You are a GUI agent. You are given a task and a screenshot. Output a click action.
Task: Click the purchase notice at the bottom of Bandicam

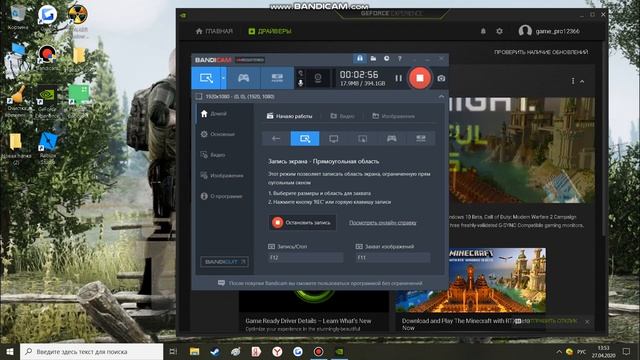coord(320,283)
